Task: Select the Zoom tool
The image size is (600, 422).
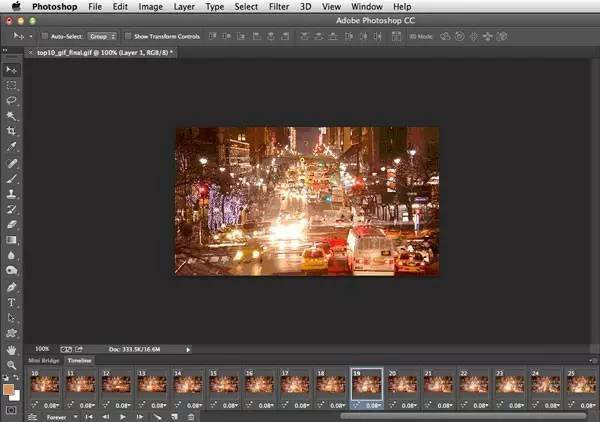Action: tap(12, 365)
